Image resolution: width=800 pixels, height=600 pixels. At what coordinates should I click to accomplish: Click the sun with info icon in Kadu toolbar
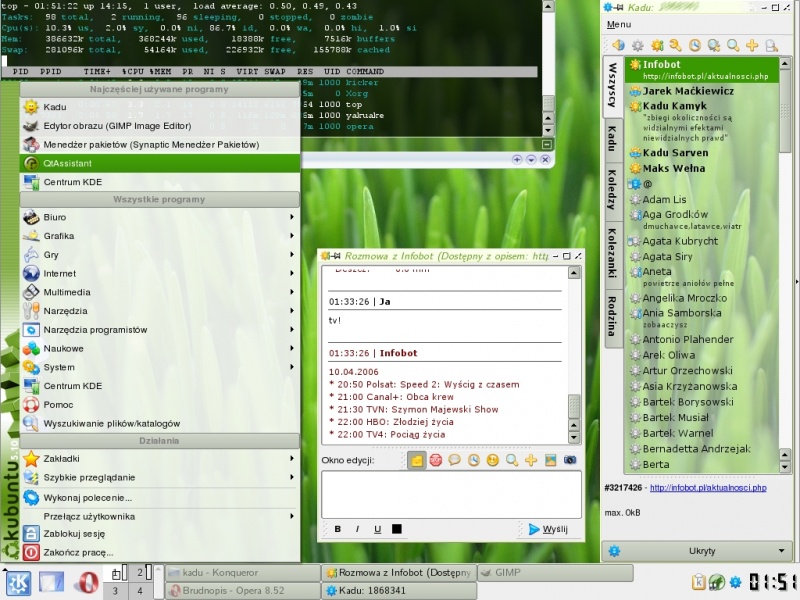[x=657, y=45]
